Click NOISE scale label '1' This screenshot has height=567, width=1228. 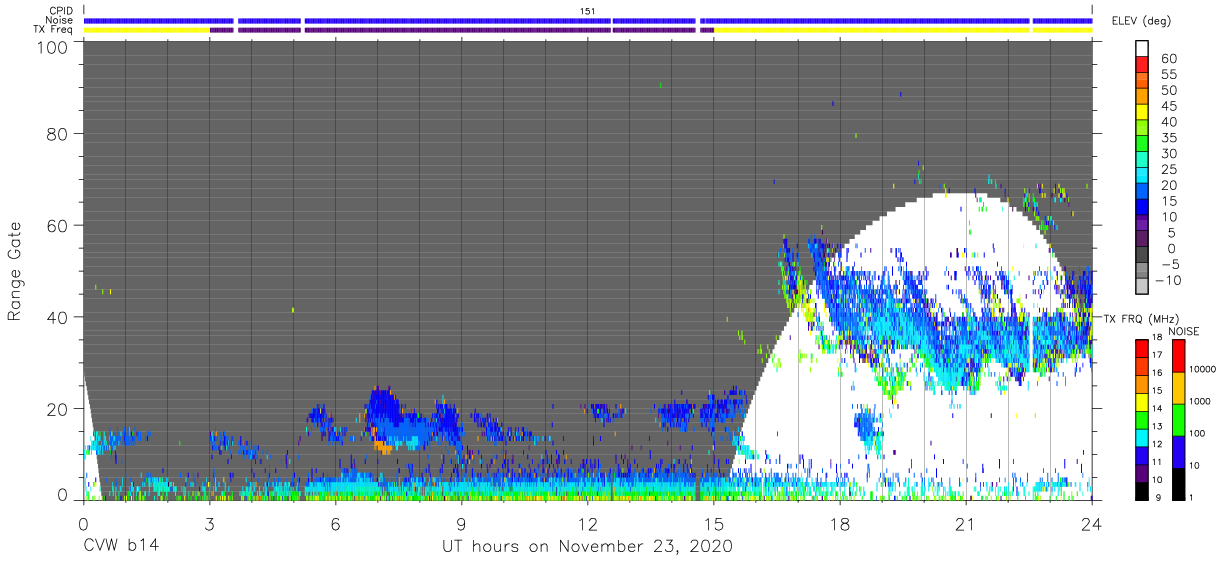[1193, 498]
